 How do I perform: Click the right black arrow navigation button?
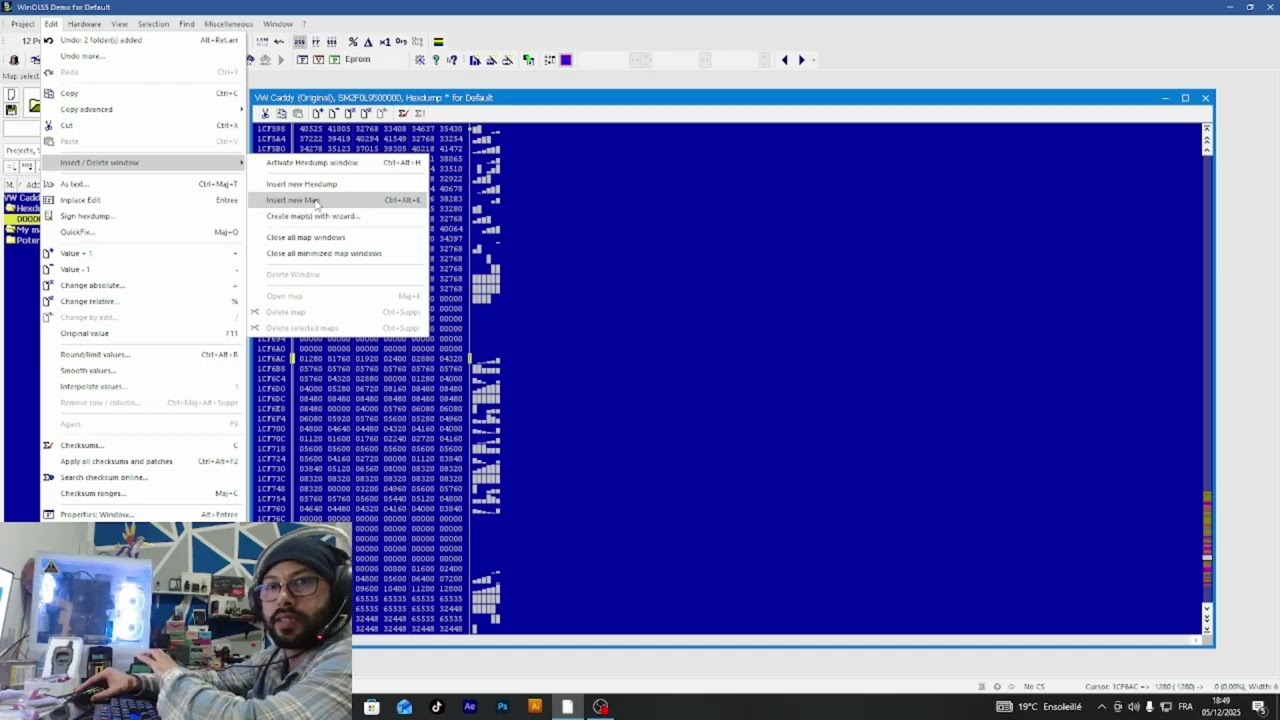801,60
